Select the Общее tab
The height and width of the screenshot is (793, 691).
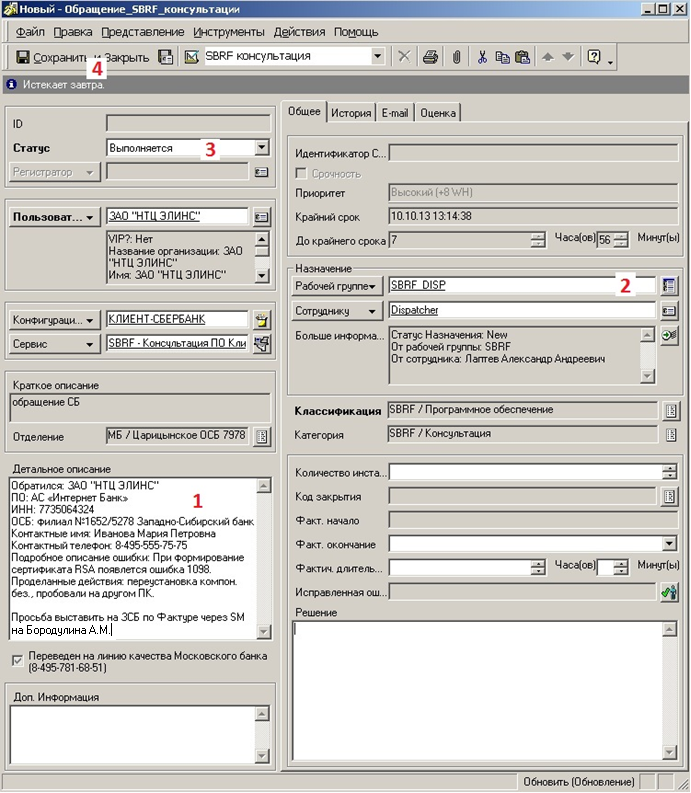click(304, 111)
